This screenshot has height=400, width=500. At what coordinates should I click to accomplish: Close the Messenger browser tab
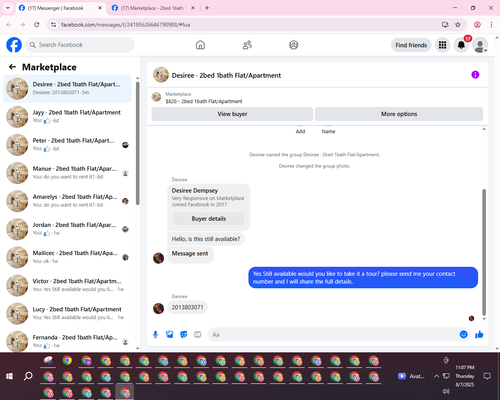pos(100,8)
